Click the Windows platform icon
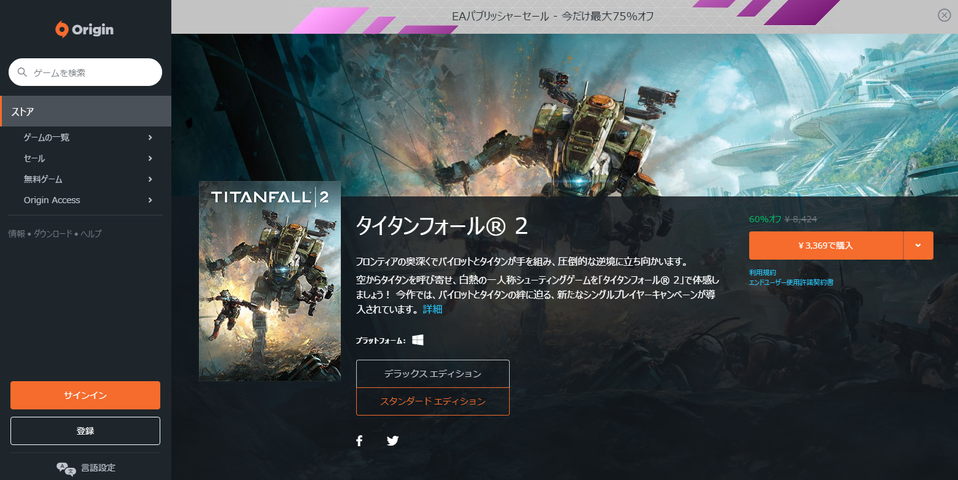This screenshot has width=958, height=480. (418, 340)
